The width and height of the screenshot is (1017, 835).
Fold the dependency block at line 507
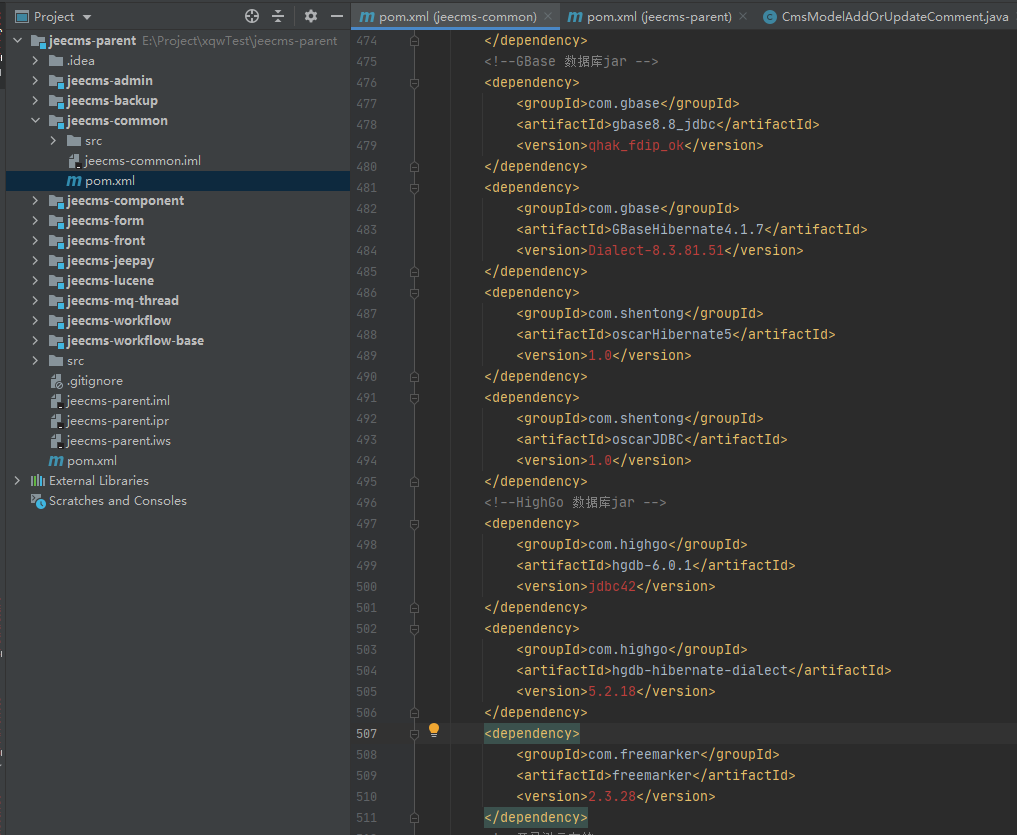click(x=414, y=734)
